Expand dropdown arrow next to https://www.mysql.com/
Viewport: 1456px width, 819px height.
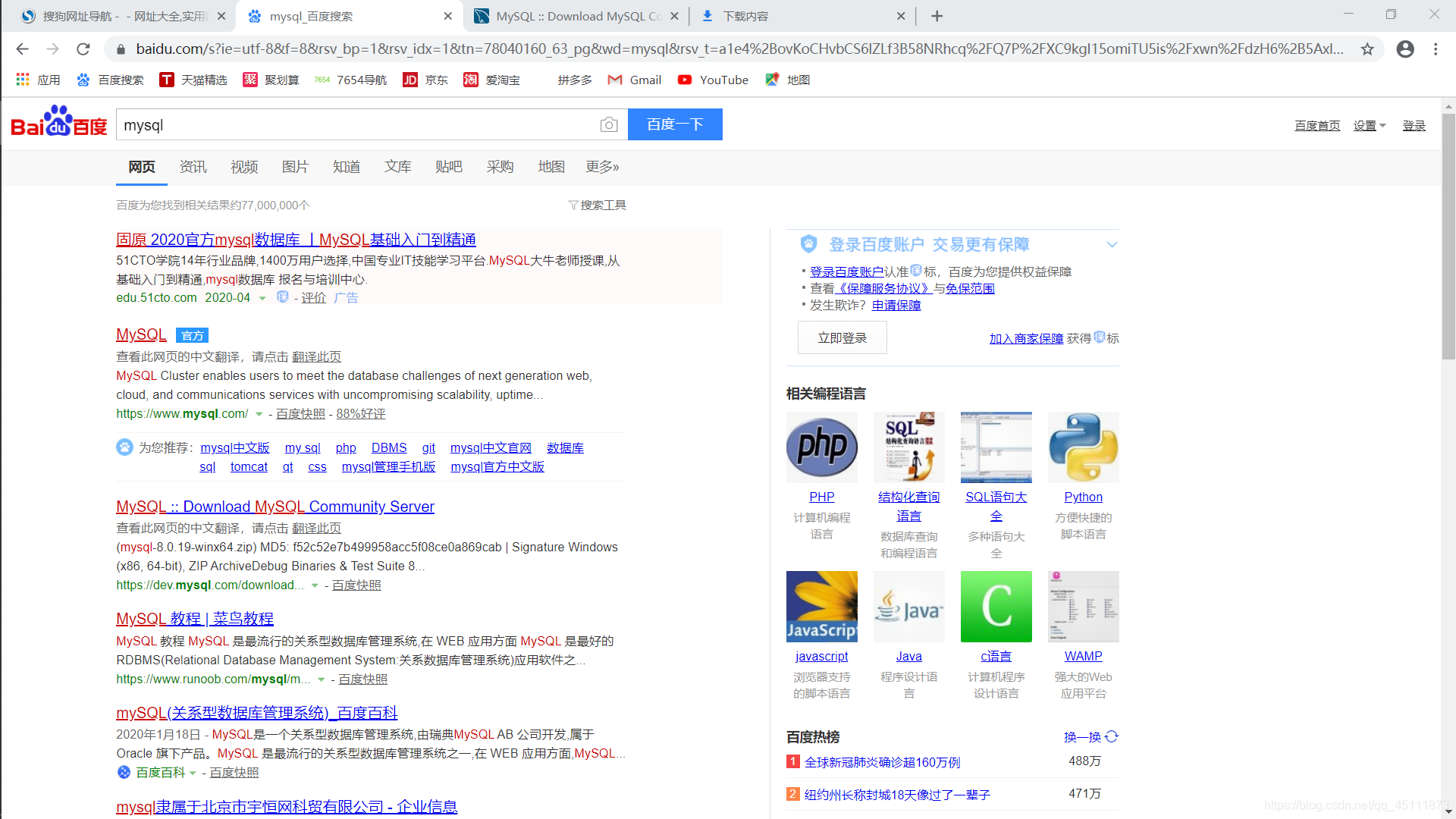(x=259, y=414)
